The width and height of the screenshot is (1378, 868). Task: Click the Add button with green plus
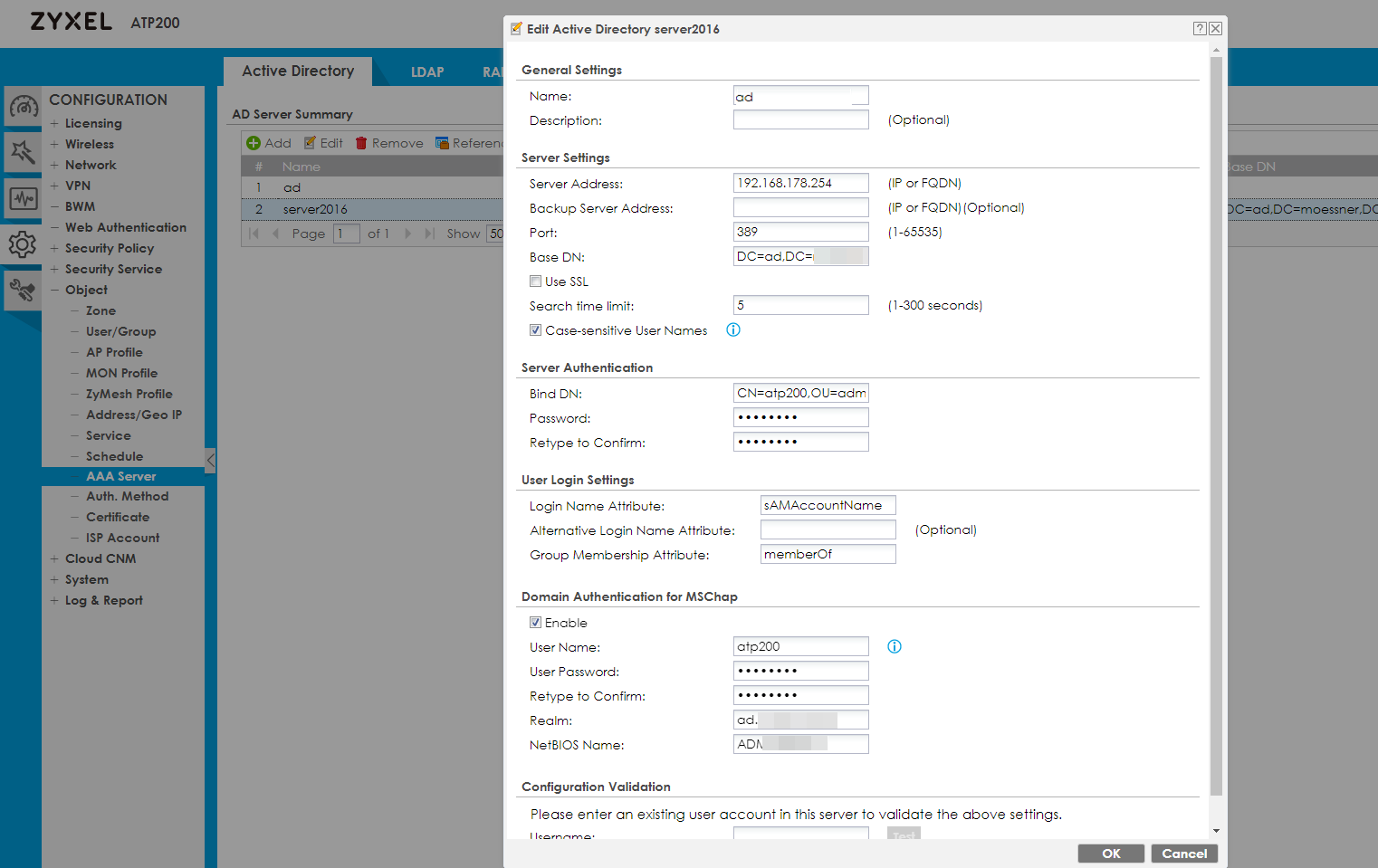pos(269,143)
